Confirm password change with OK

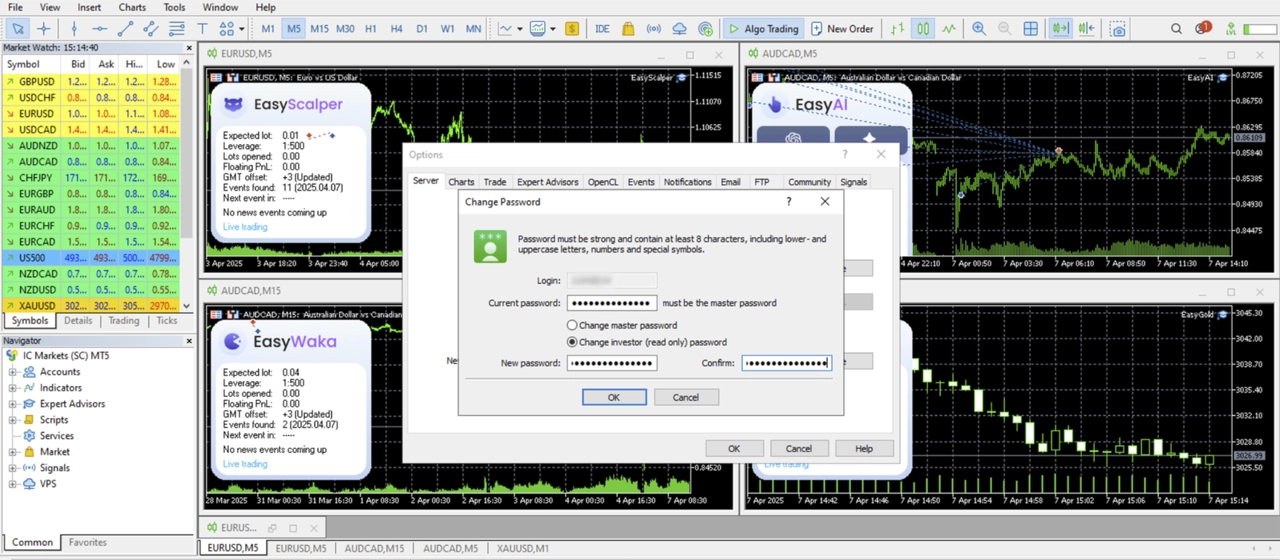pos(614,397)
